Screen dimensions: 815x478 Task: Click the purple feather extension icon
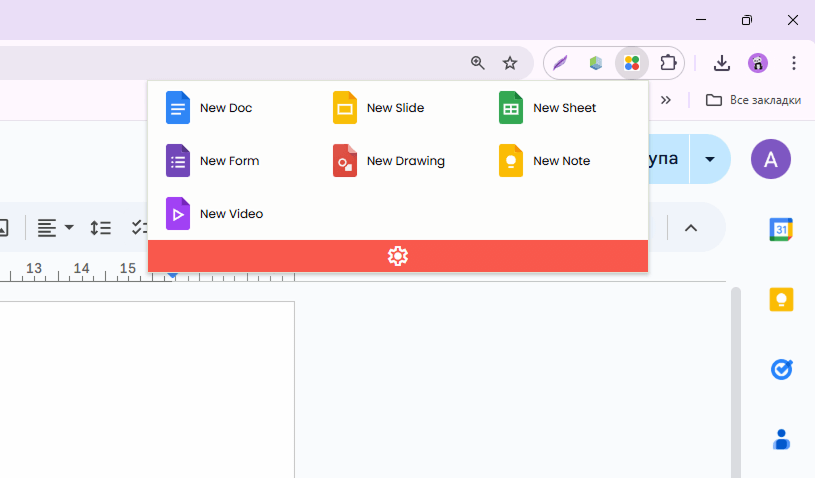point(560,63)
